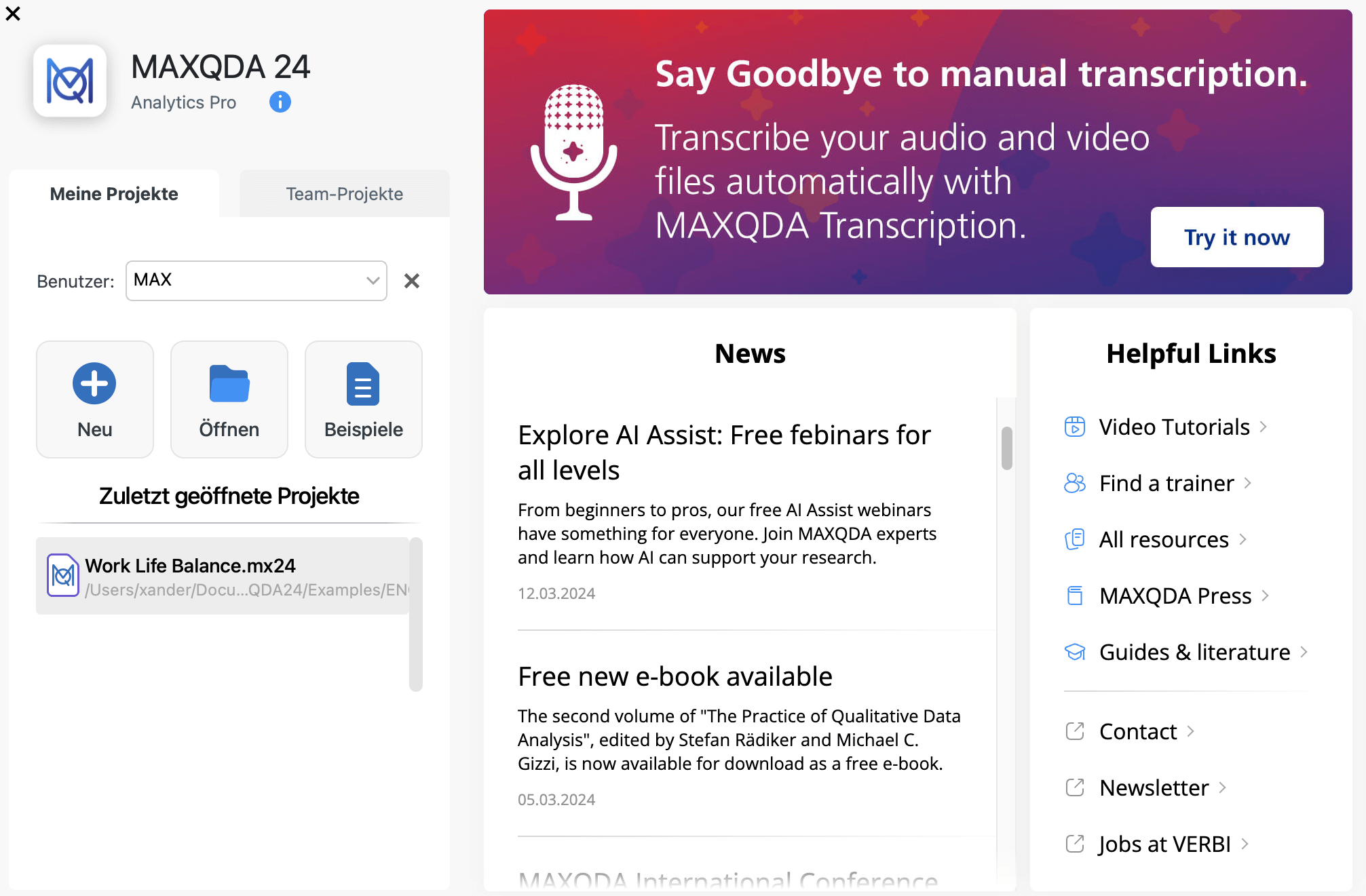1366x896 pixels.
Task: Click the microphone icon in the banner
Action: pos(574,153)
